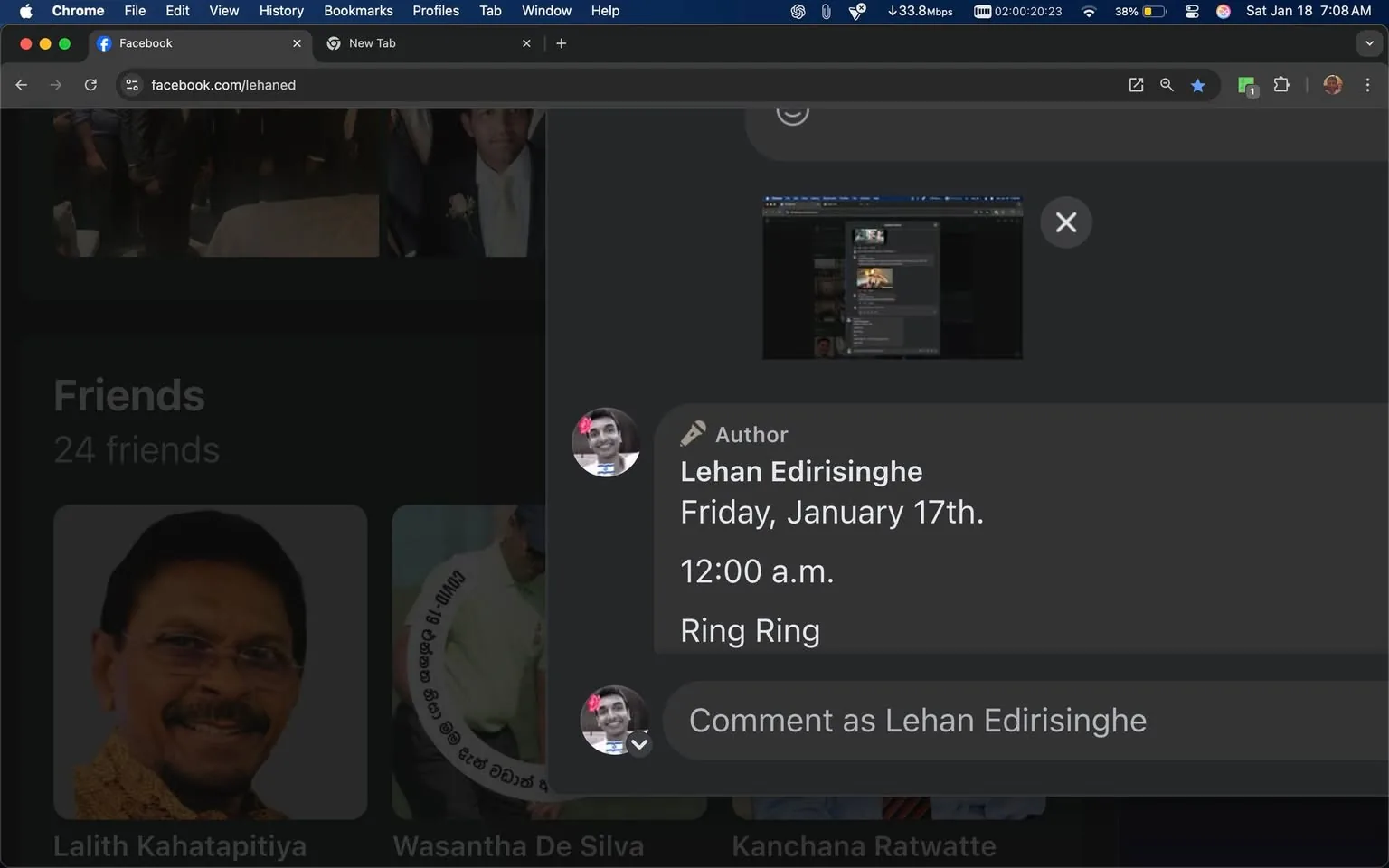Open the link in a new window icon

tap(1136, 84)
